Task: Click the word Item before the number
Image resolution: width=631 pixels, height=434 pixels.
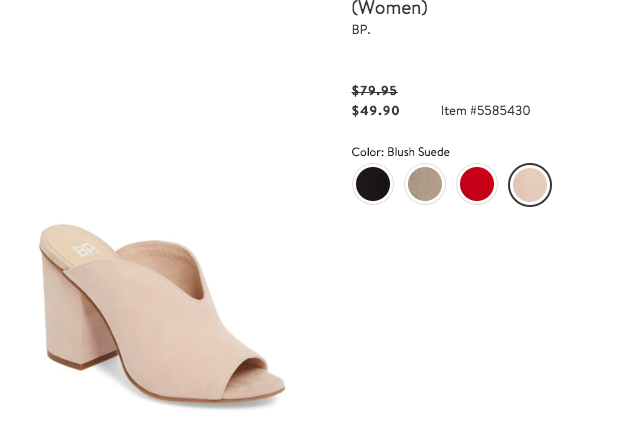Action: pos(454,111)
